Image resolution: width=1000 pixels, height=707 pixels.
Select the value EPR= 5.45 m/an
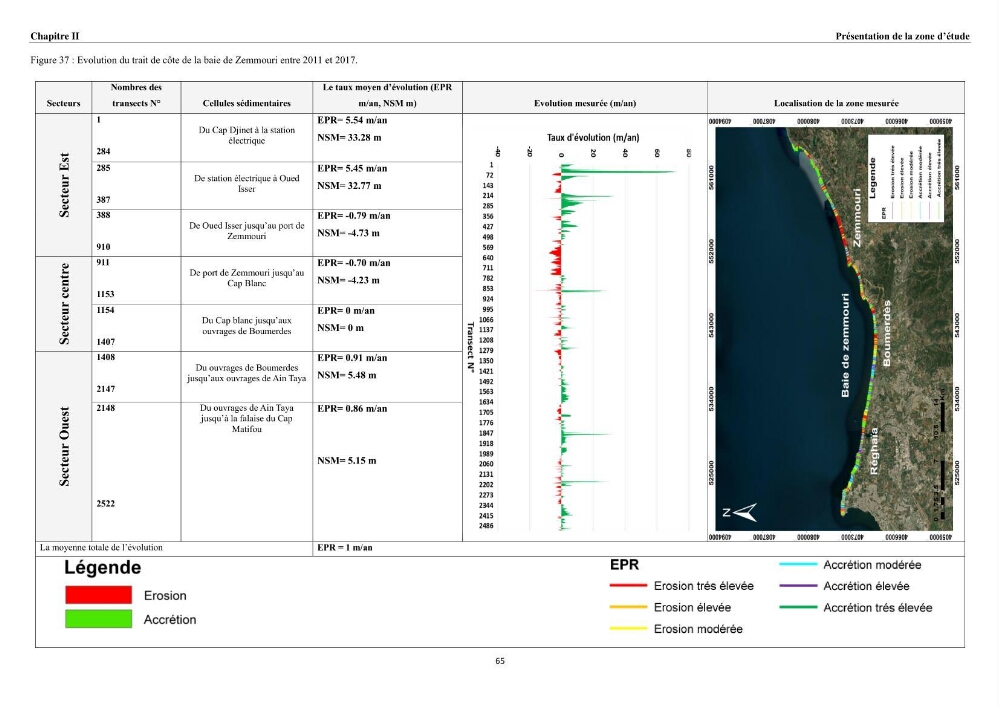point(352,168)
